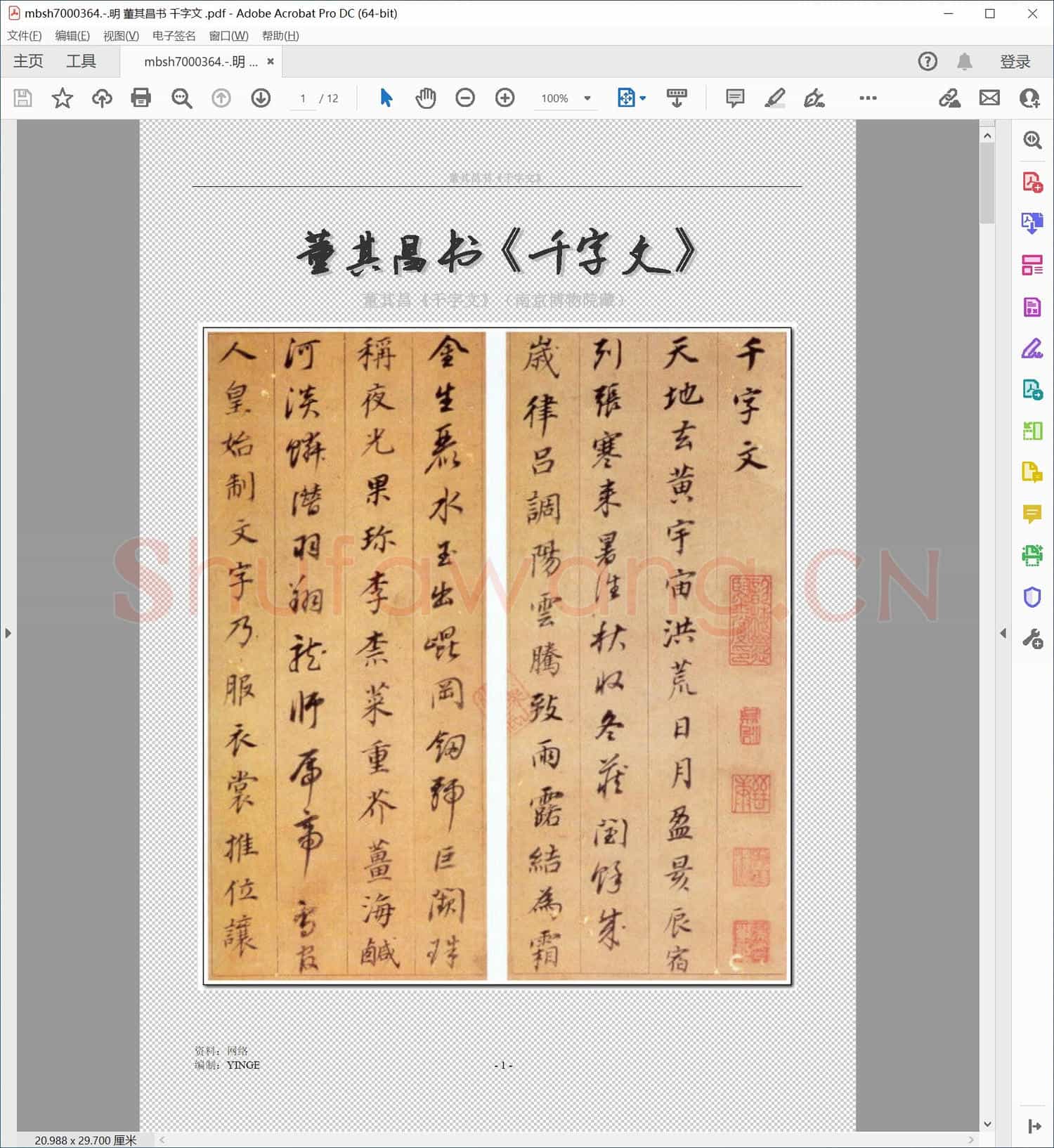Go to previous page arrow
Image resolution: width=1054 pixels, height=1148 pixels.
point(221,98)
